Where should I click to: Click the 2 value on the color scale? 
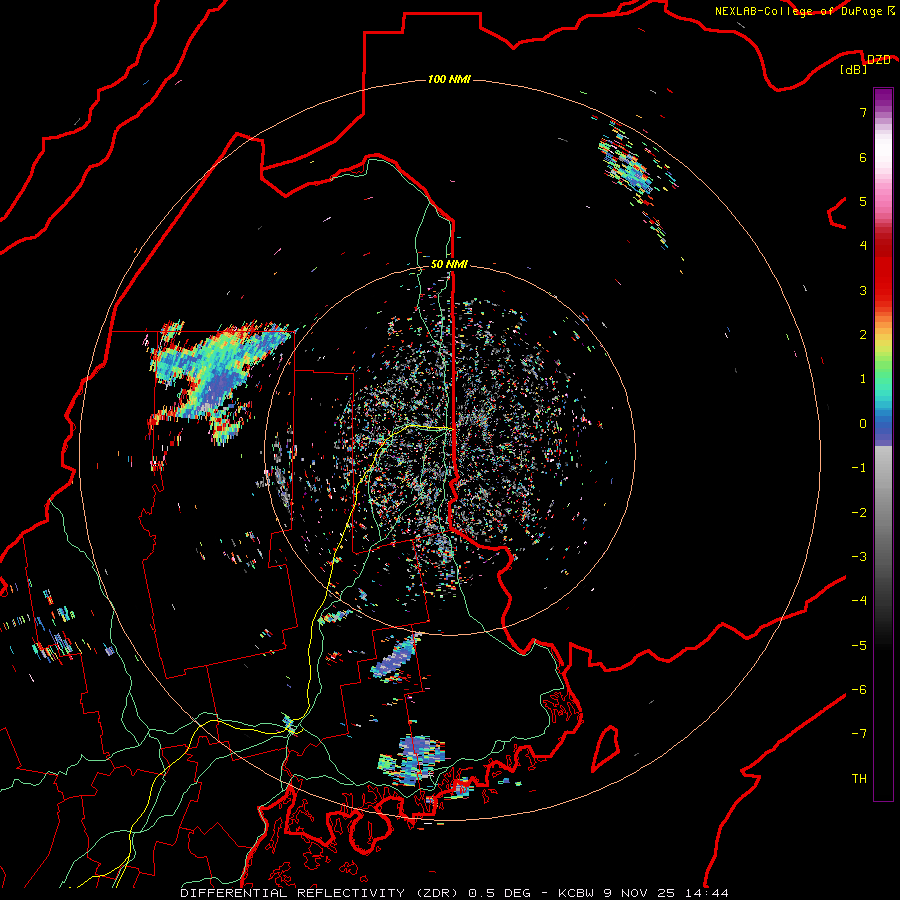863,335
